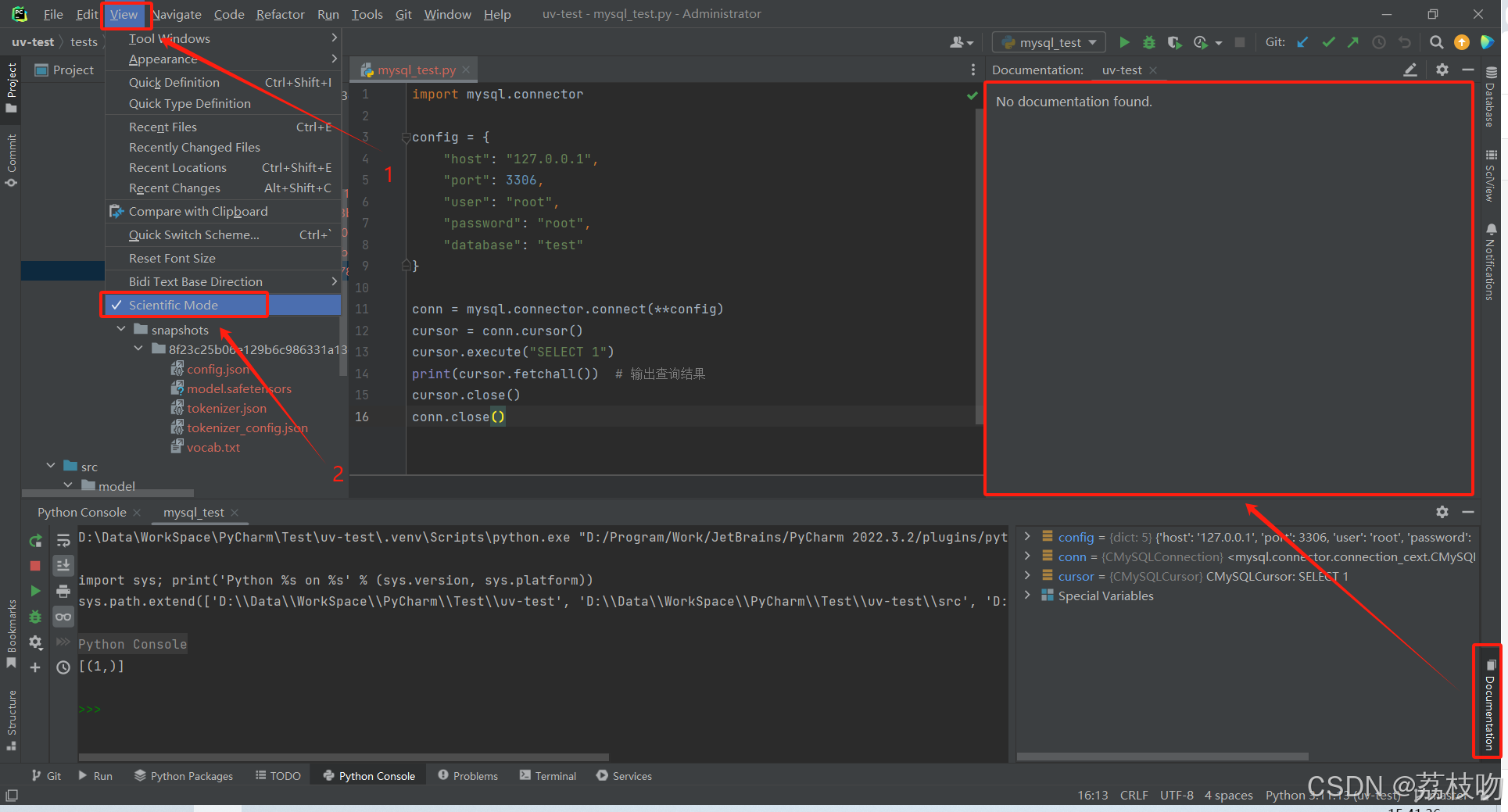
Task: Choose Compare with Clipboard
Action: [x=224, y=211]
